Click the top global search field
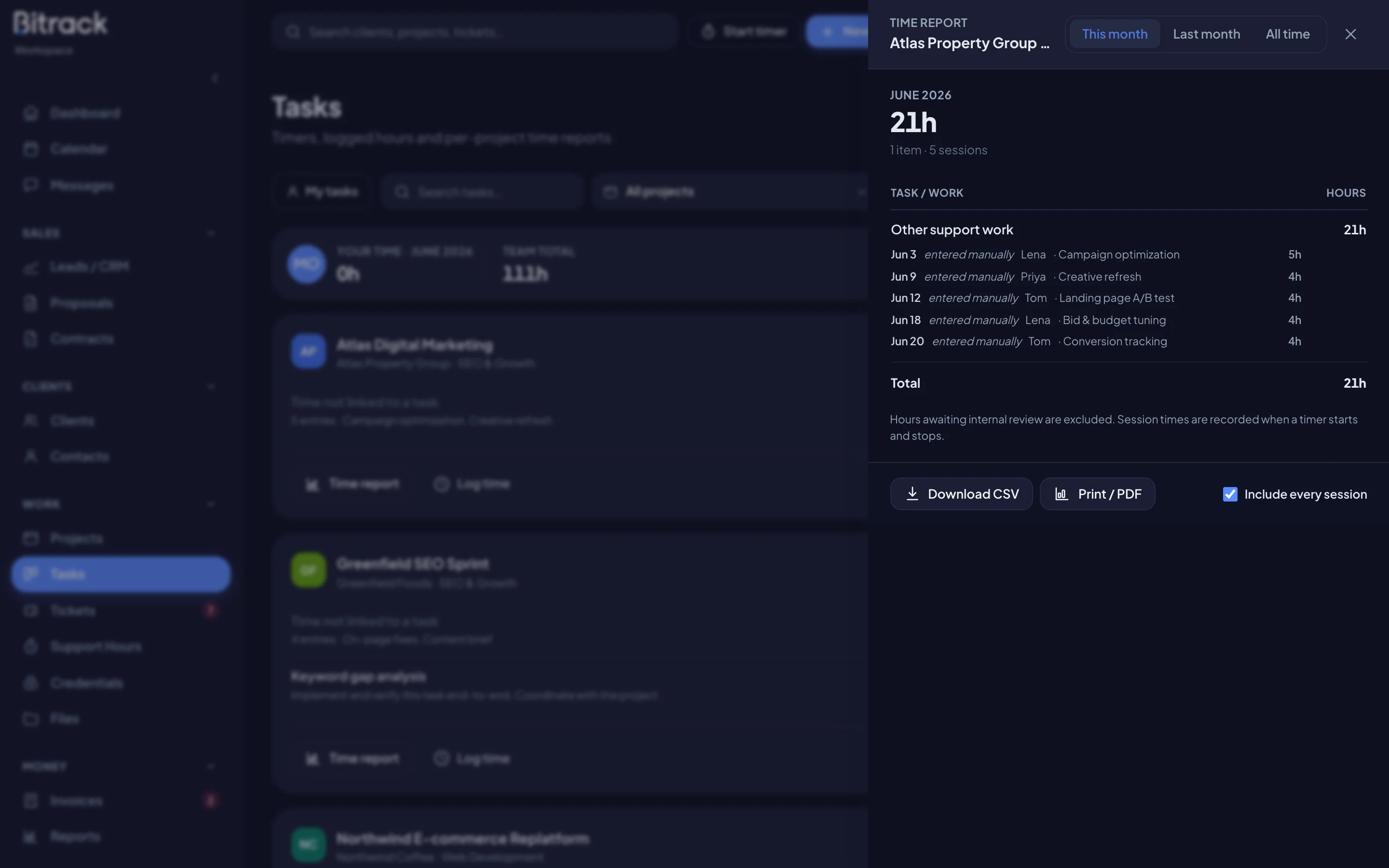Image resolution: width=1389 pixels, height=868 pixels. (475, 31)
